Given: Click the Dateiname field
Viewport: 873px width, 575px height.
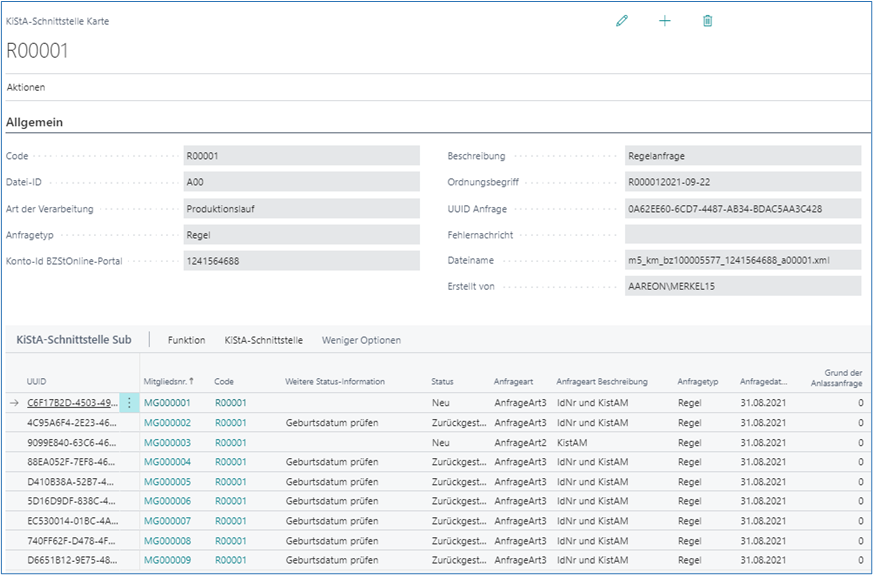Looking at the screenshot, I should click(741, 260).
